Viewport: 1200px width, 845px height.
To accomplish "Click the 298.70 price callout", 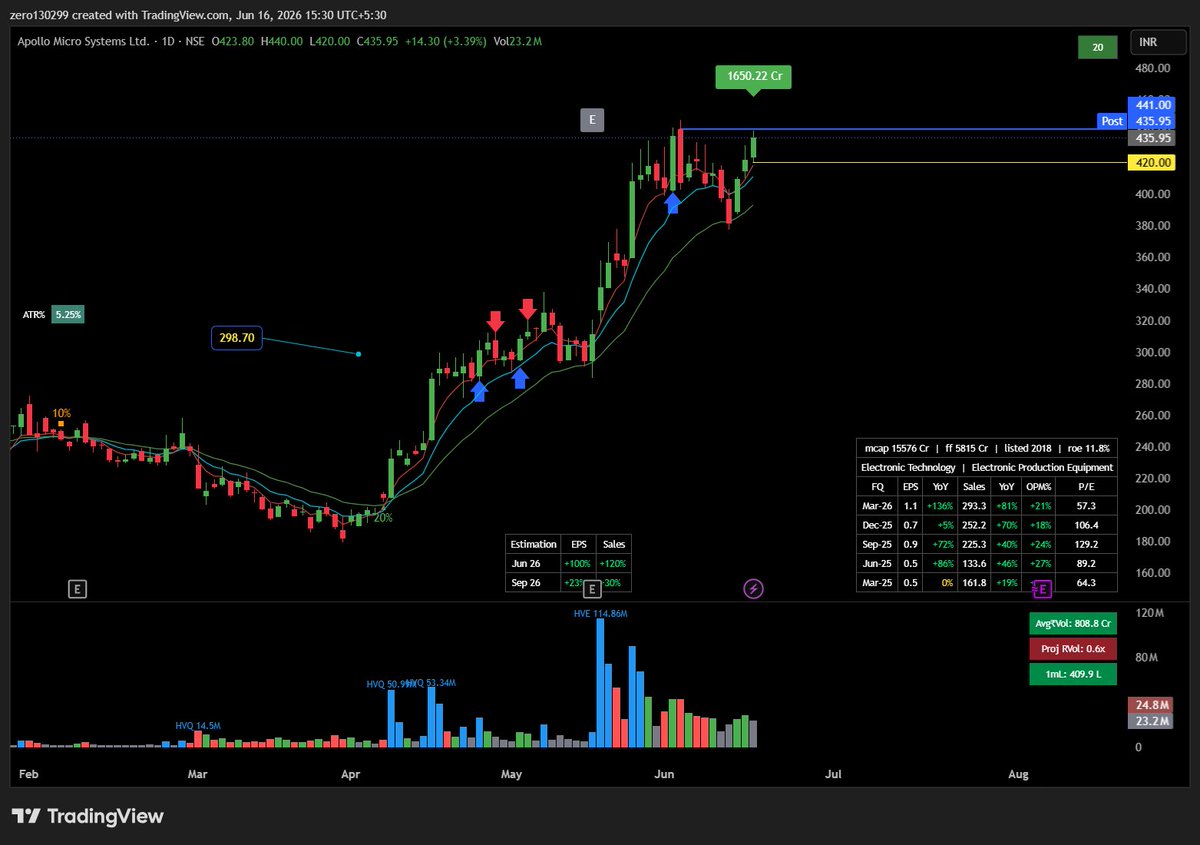I will 237,338.
